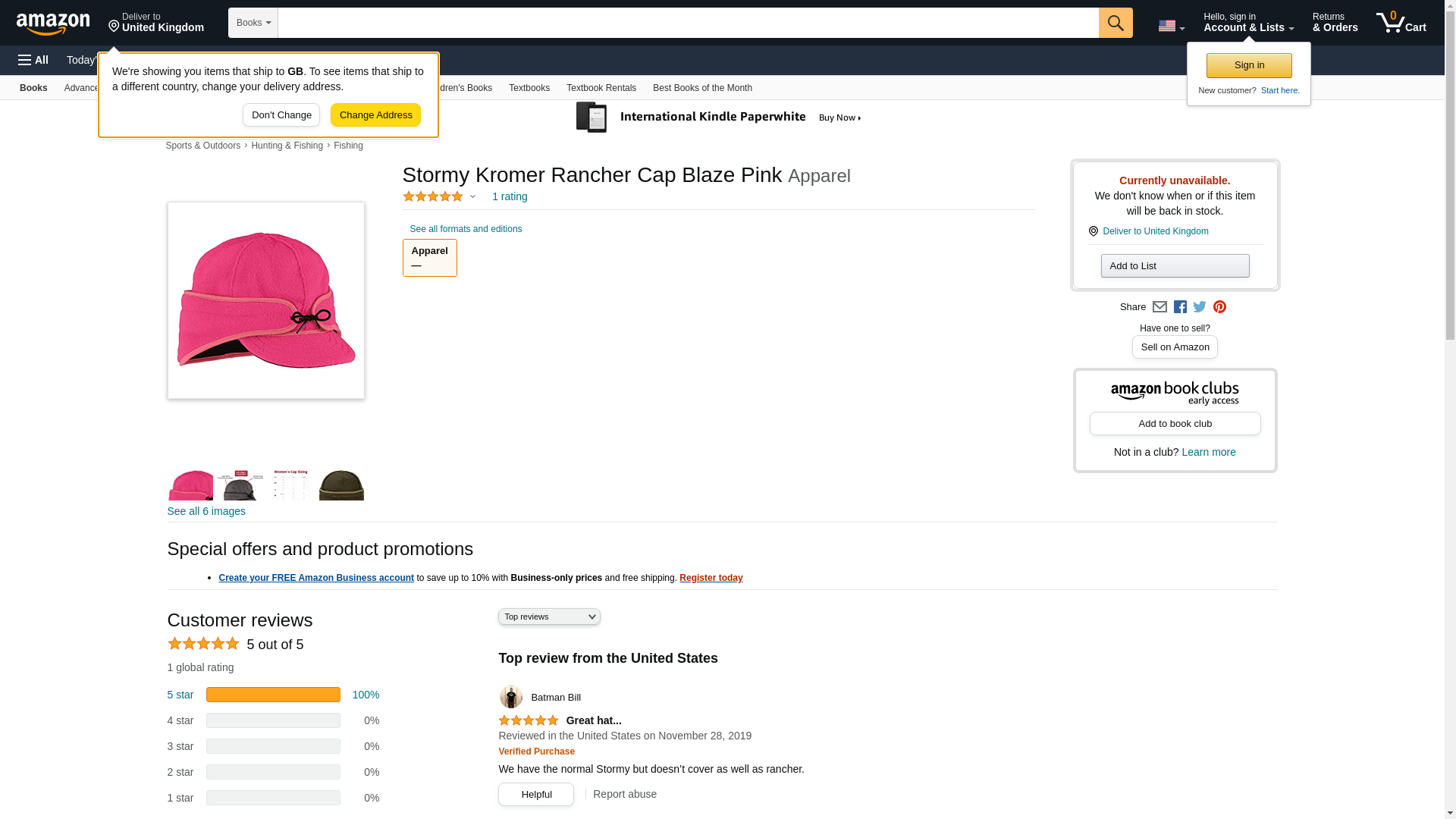Share product on Facebook icon
The width and height of the screenshot is (1456, 819).
(x=1180, y=307)
